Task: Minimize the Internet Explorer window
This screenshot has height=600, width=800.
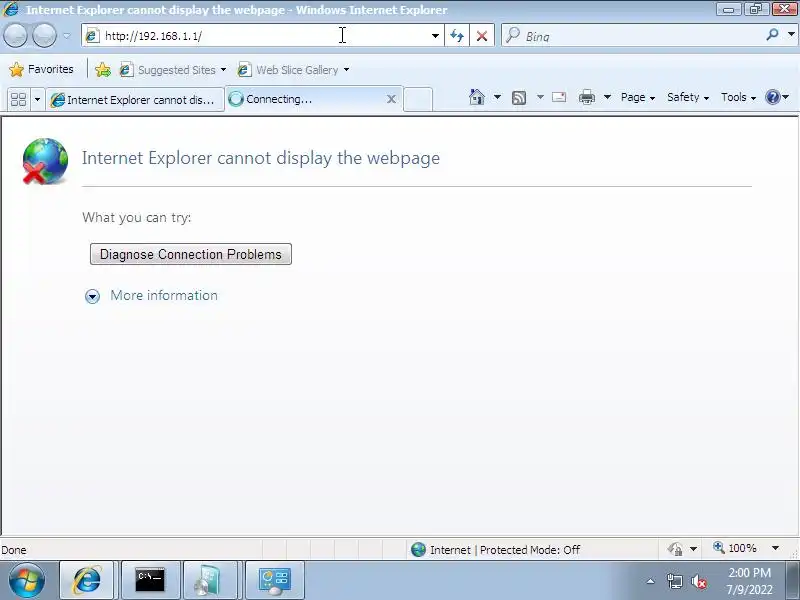Action: [729, 9]
